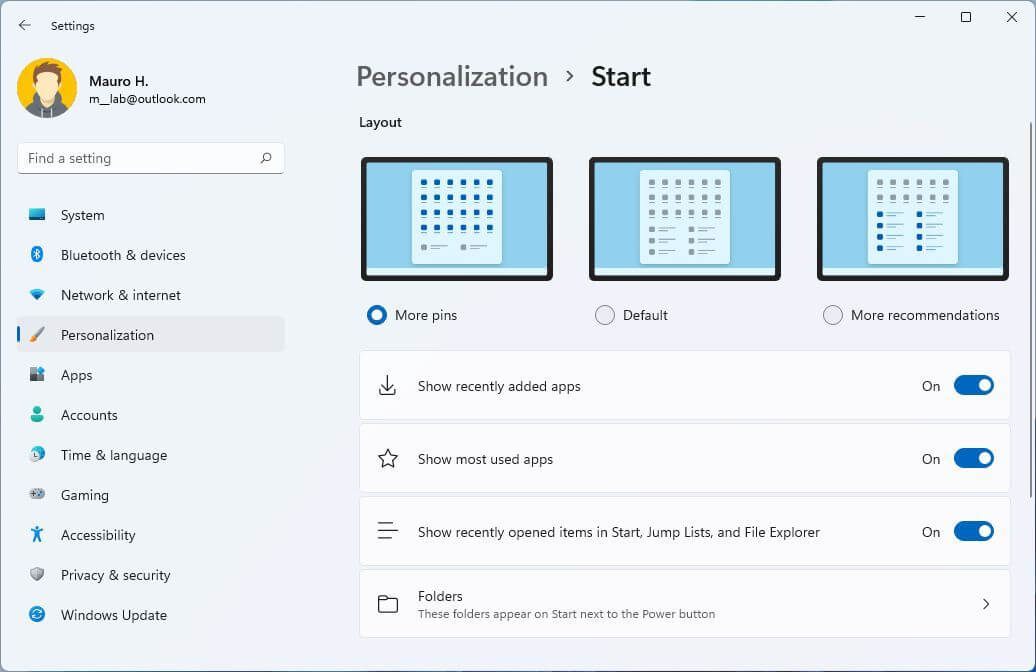The width and height of the screenshot is (1036, 672).
Task: Click the Windows Update sync icon
Action: [x=37, y=615]
